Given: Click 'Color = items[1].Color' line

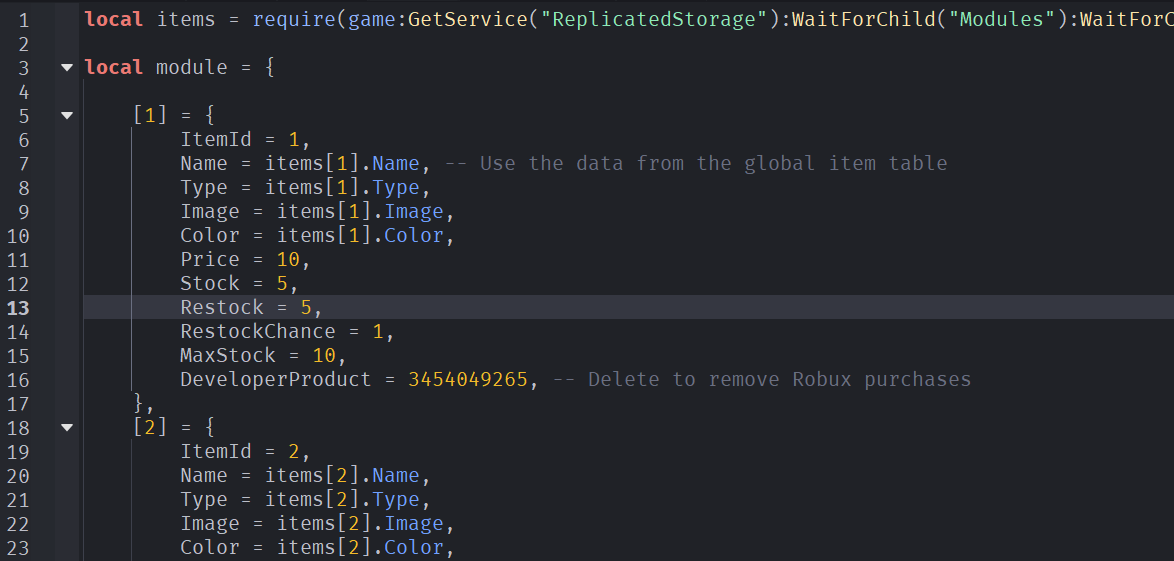Looking at the screenshot, I should tap(317, 235).
